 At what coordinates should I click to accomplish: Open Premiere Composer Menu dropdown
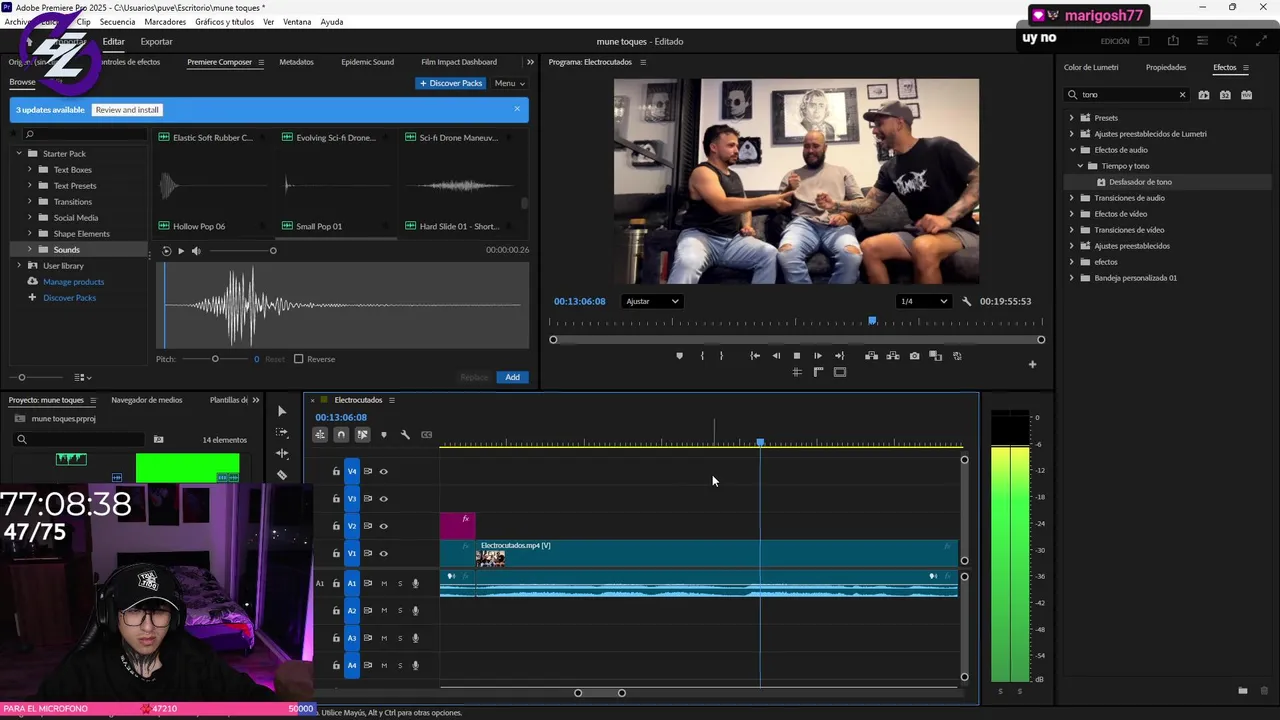point(509,83)
